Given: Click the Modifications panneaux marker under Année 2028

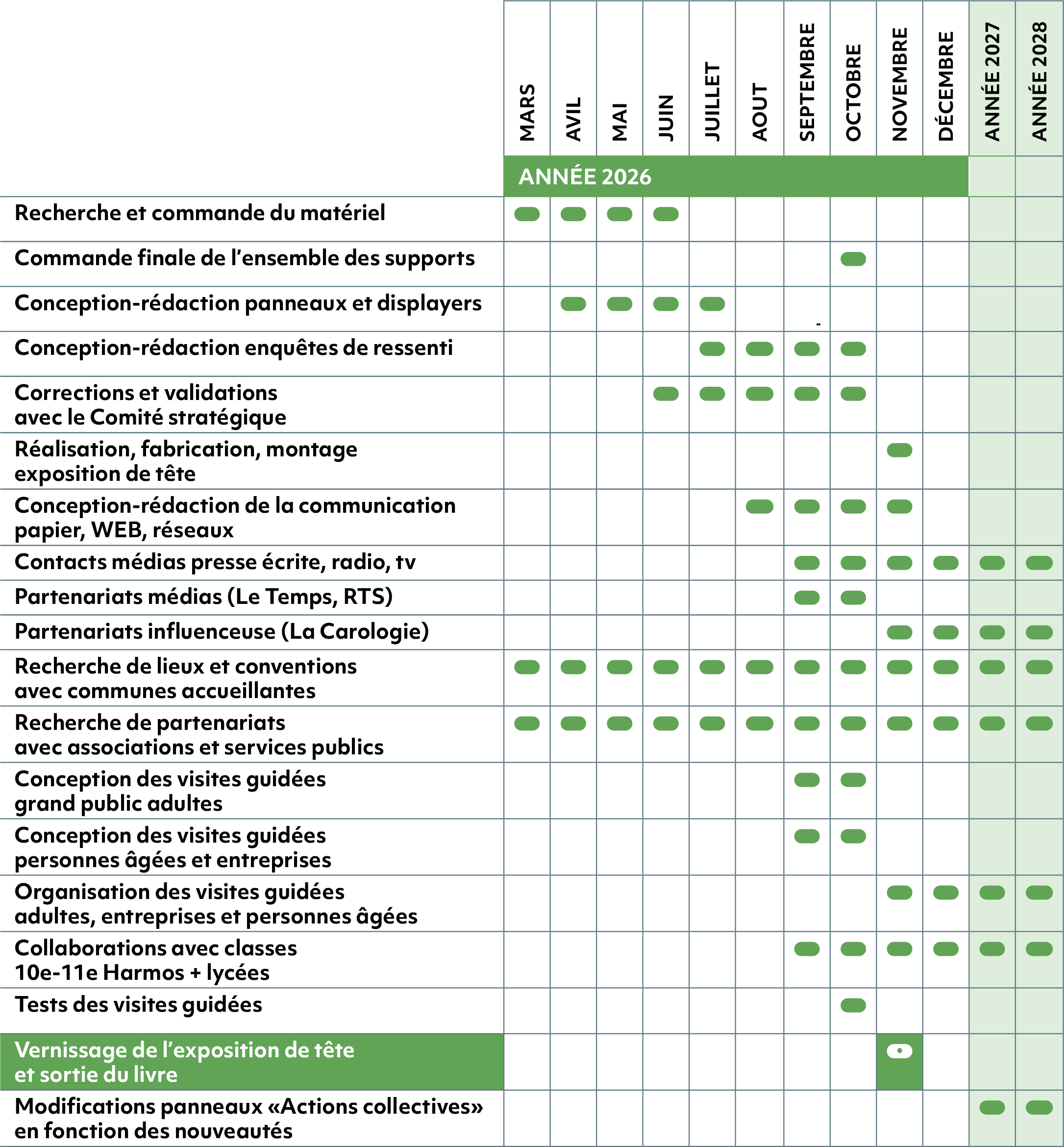Looking at the screenshot, I should click(1039, 1107).
